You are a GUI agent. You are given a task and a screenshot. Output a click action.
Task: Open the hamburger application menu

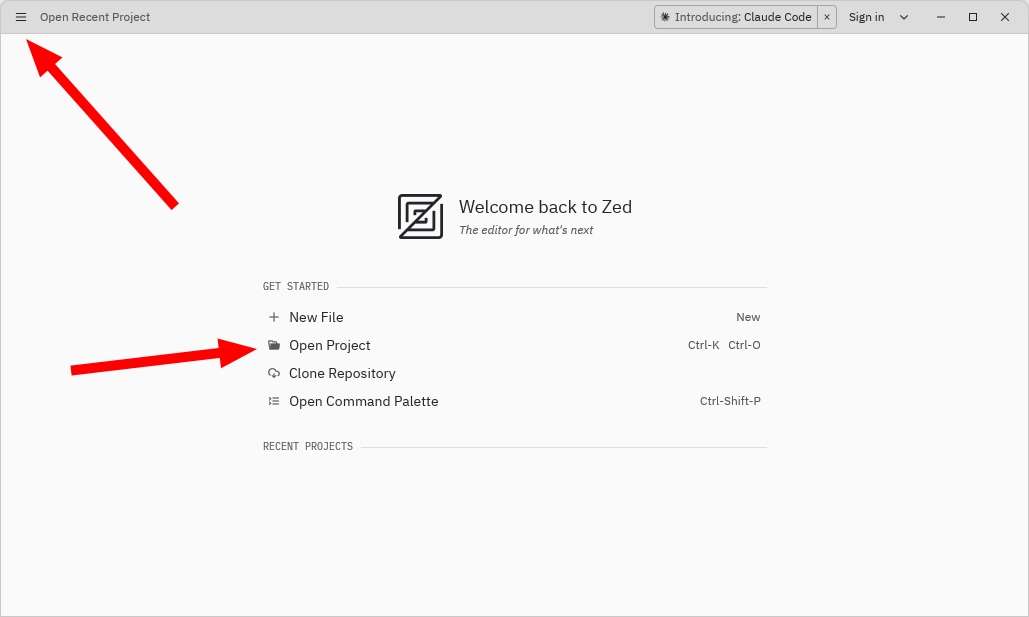tap(21, 17)
